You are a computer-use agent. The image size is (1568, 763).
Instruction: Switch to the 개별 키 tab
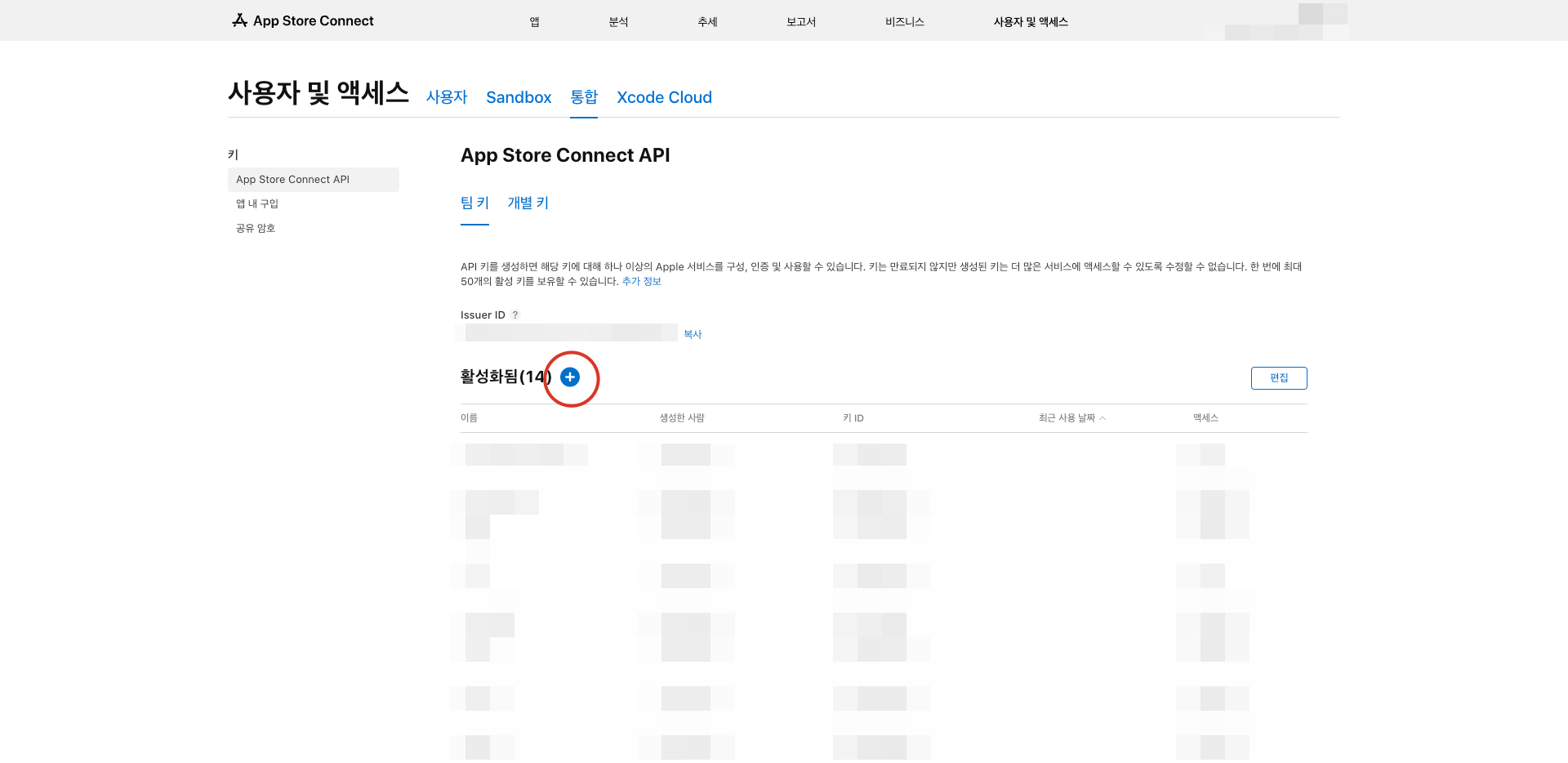(528, 203)
